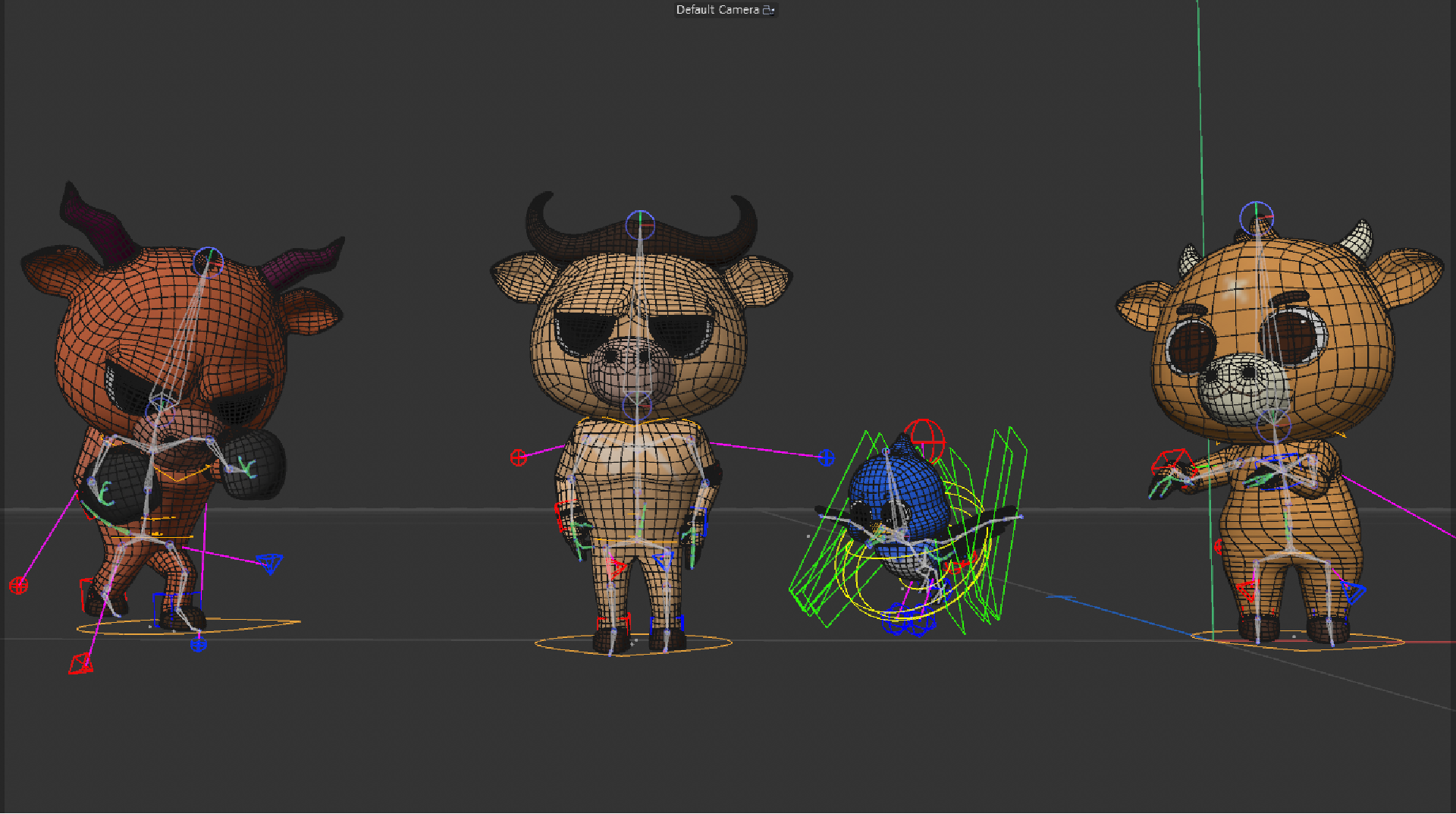Viewport: 1456px width, 814px height.
Task: Click the Default Camera viewport label
Action: coord(717,10)
